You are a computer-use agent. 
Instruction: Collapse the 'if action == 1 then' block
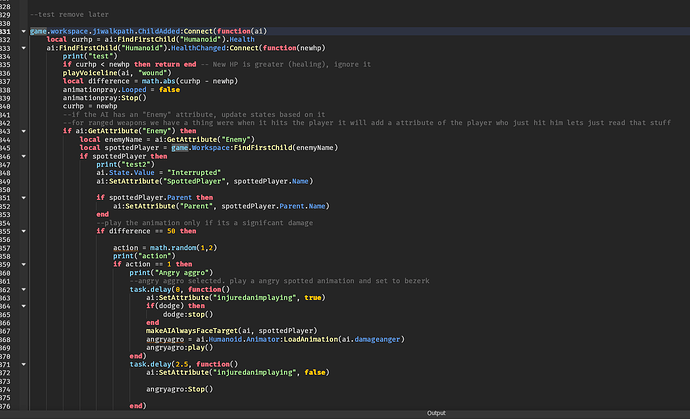point(23,265)
